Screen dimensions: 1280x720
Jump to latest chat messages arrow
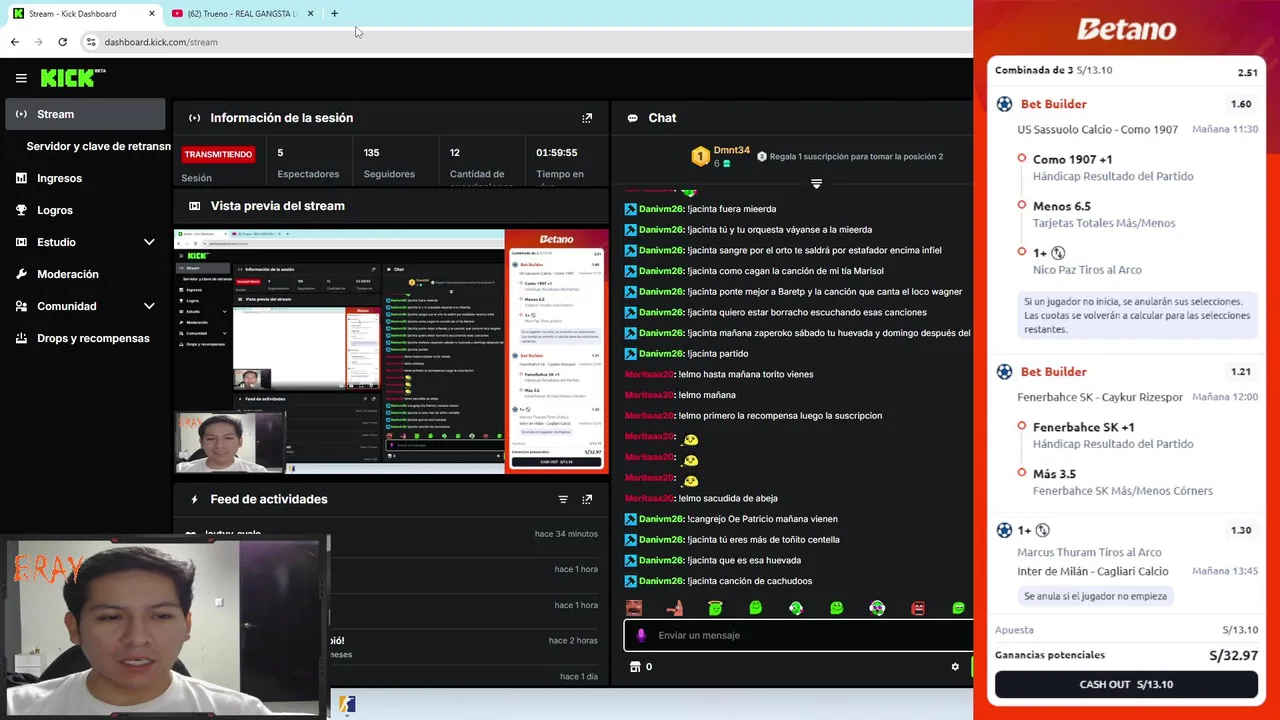[x=816, y=184]
